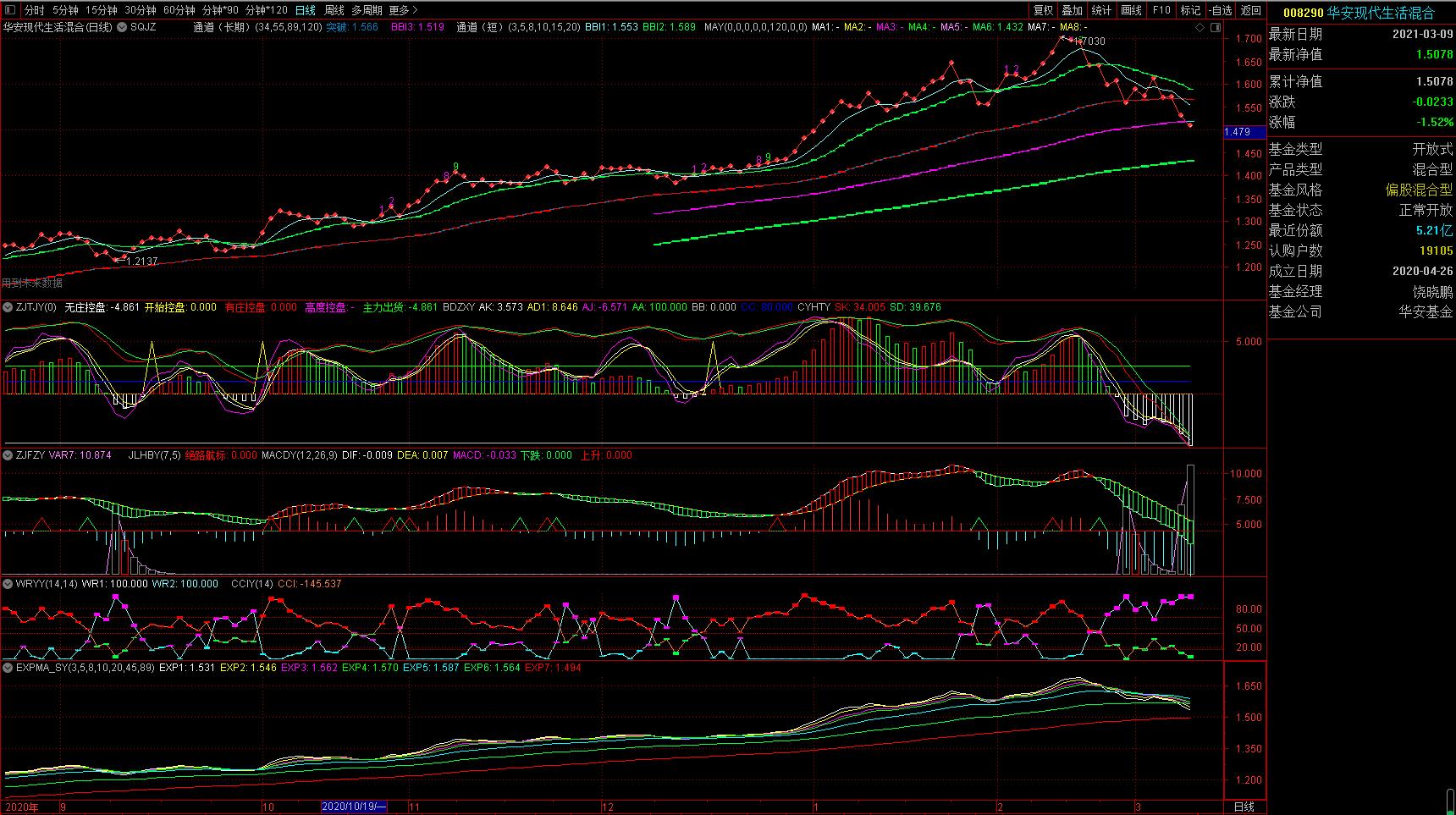Expand the EXPMA_SY indicator panel dropdown
Screen dimensions: 1456x815
tap(8, 668)
